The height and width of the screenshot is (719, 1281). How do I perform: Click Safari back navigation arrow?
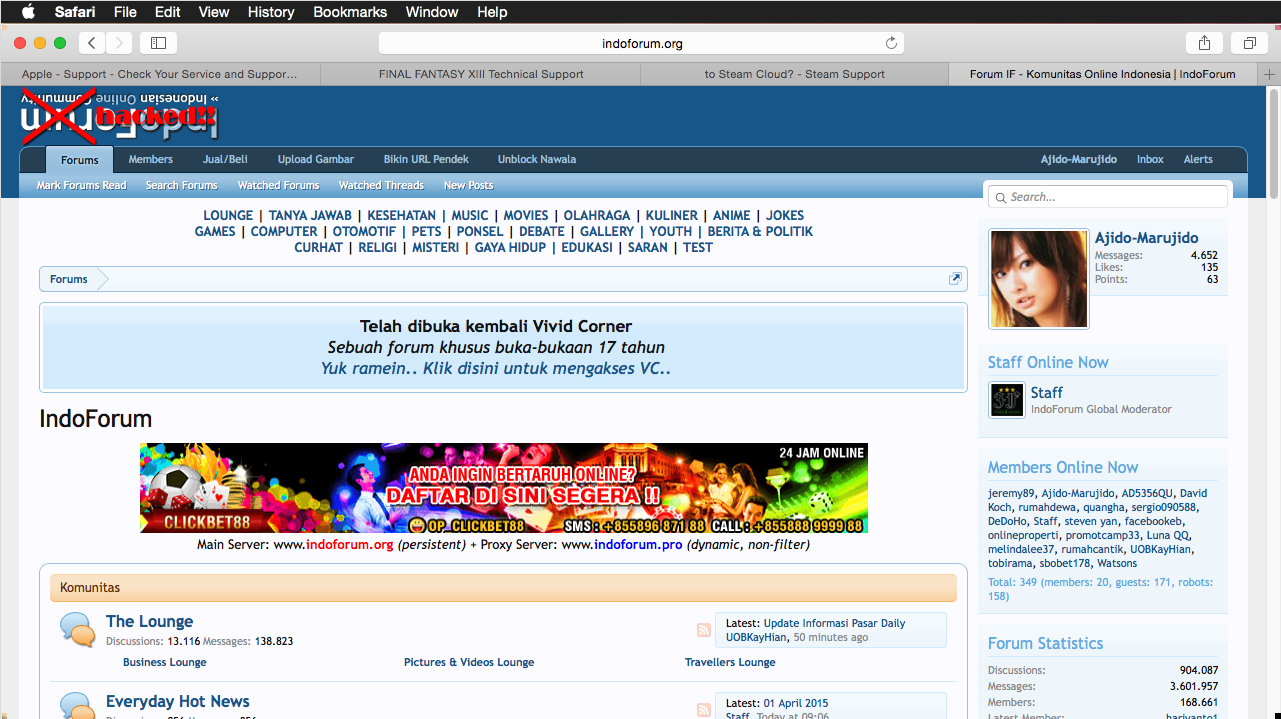pyautogui.click(x=92, y=43)
